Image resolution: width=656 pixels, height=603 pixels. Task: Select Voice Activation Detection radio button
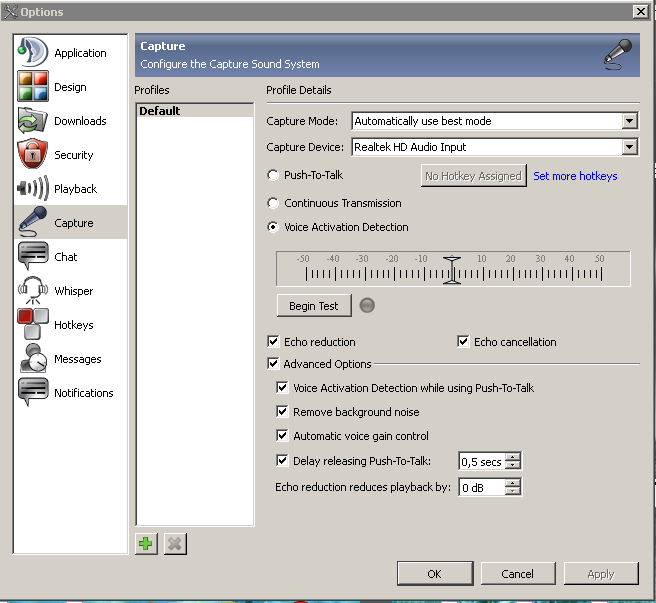[x=273, y=227]
